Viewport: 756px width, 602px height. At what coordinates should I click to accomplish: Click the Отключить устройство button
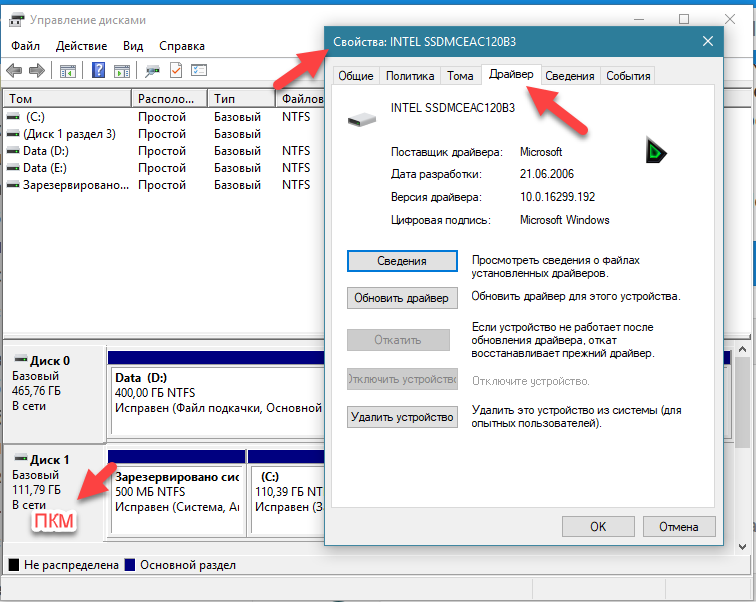click(x=402, y=379)
